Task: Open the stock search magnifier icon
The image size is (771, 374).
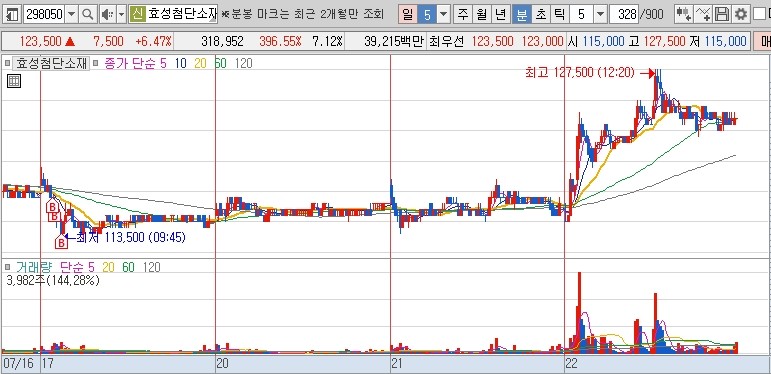Action: tap(88, 15)
